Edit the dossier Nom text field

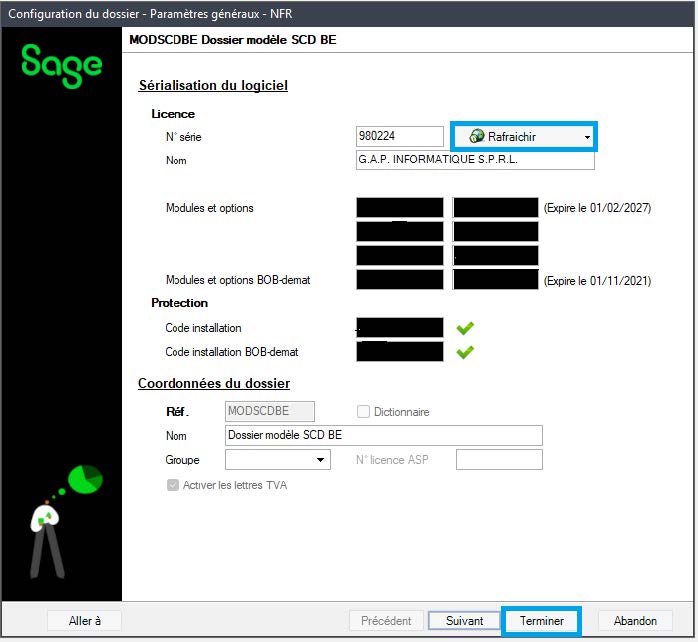(x=384, y=435)
